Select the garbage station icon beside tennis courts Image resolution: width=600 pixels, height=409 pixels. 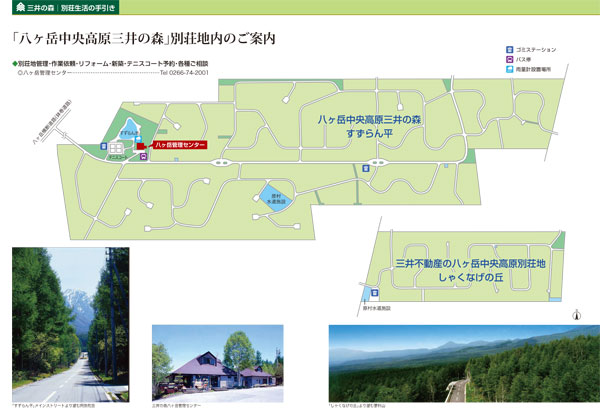pyautogui.click(x=103, y=147)
